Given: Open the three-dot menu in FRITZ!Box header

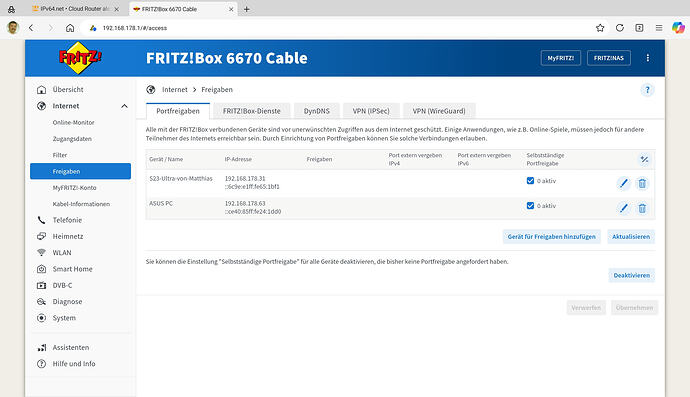Looking at the screenshot, I should (x=648, y=58).
